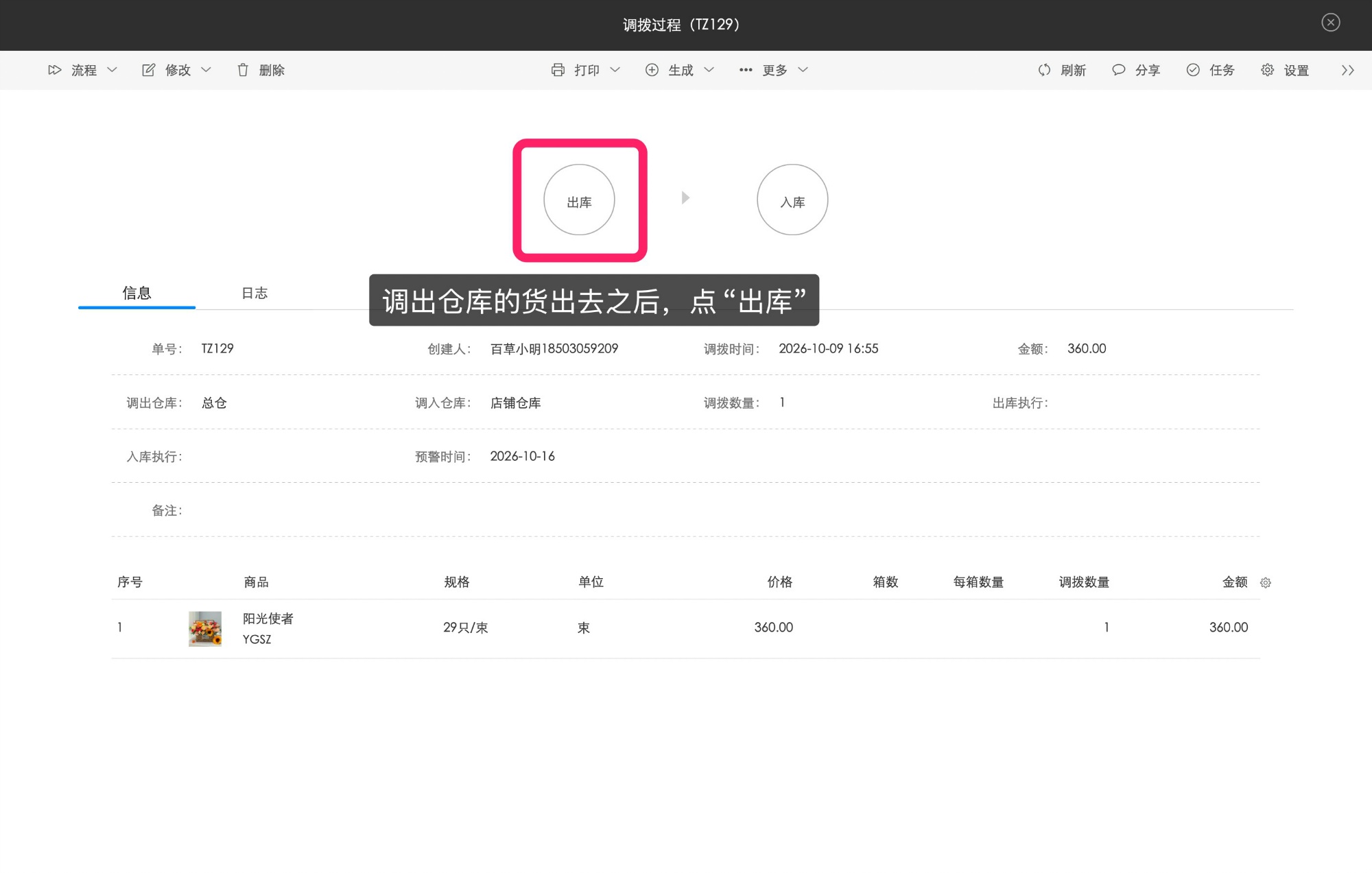Click the 刷新 refresh icon
The height and width of the screenshot is (873, 1372).
(1044, 70)
